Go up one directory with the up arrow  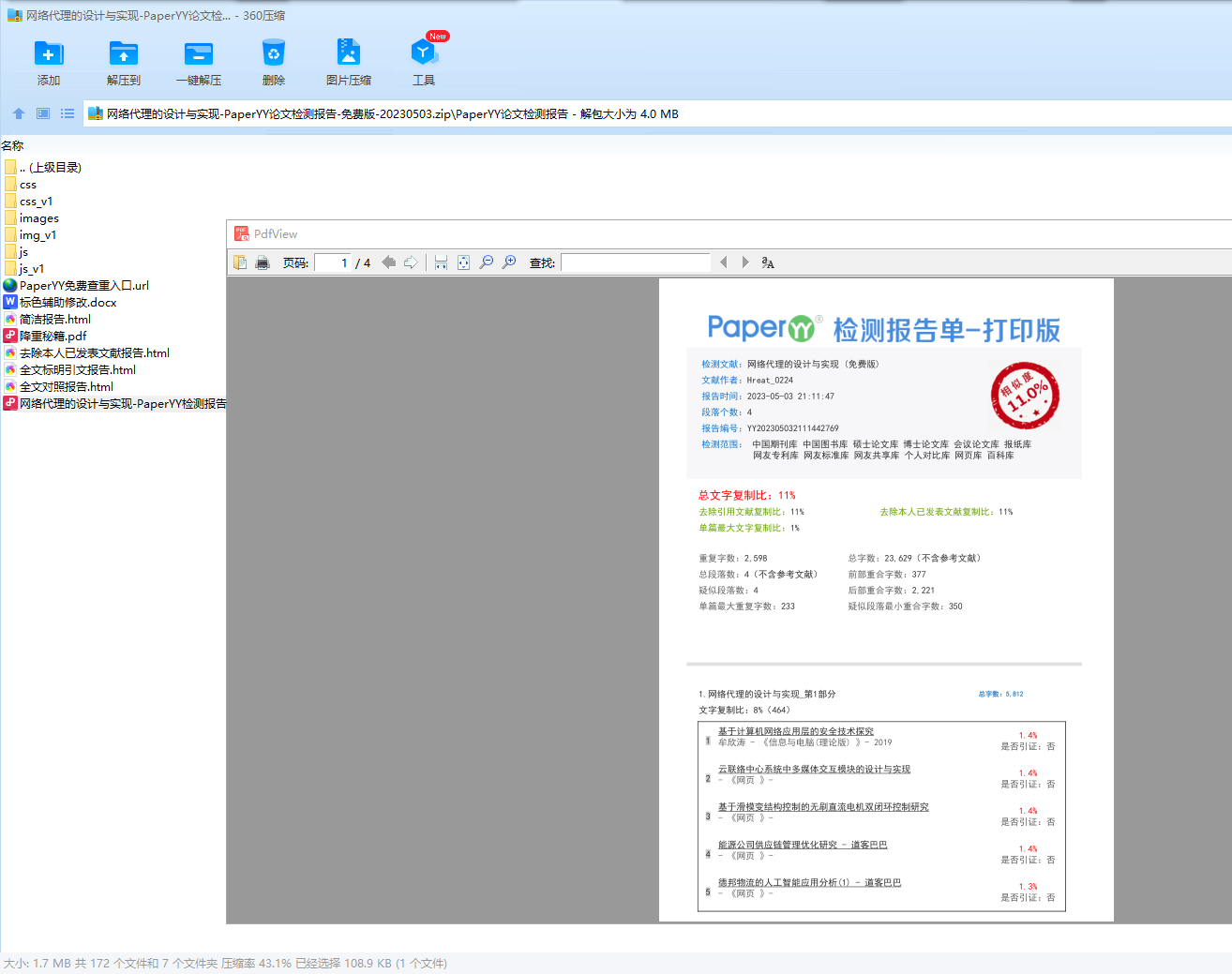tap(19, 113)
